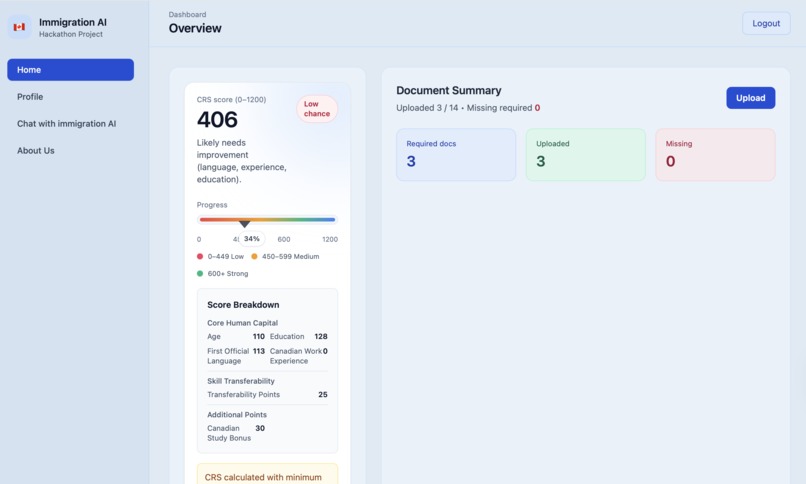Click the Score Breakdown heading
The image size is (806, 484).
coord(243,305)
